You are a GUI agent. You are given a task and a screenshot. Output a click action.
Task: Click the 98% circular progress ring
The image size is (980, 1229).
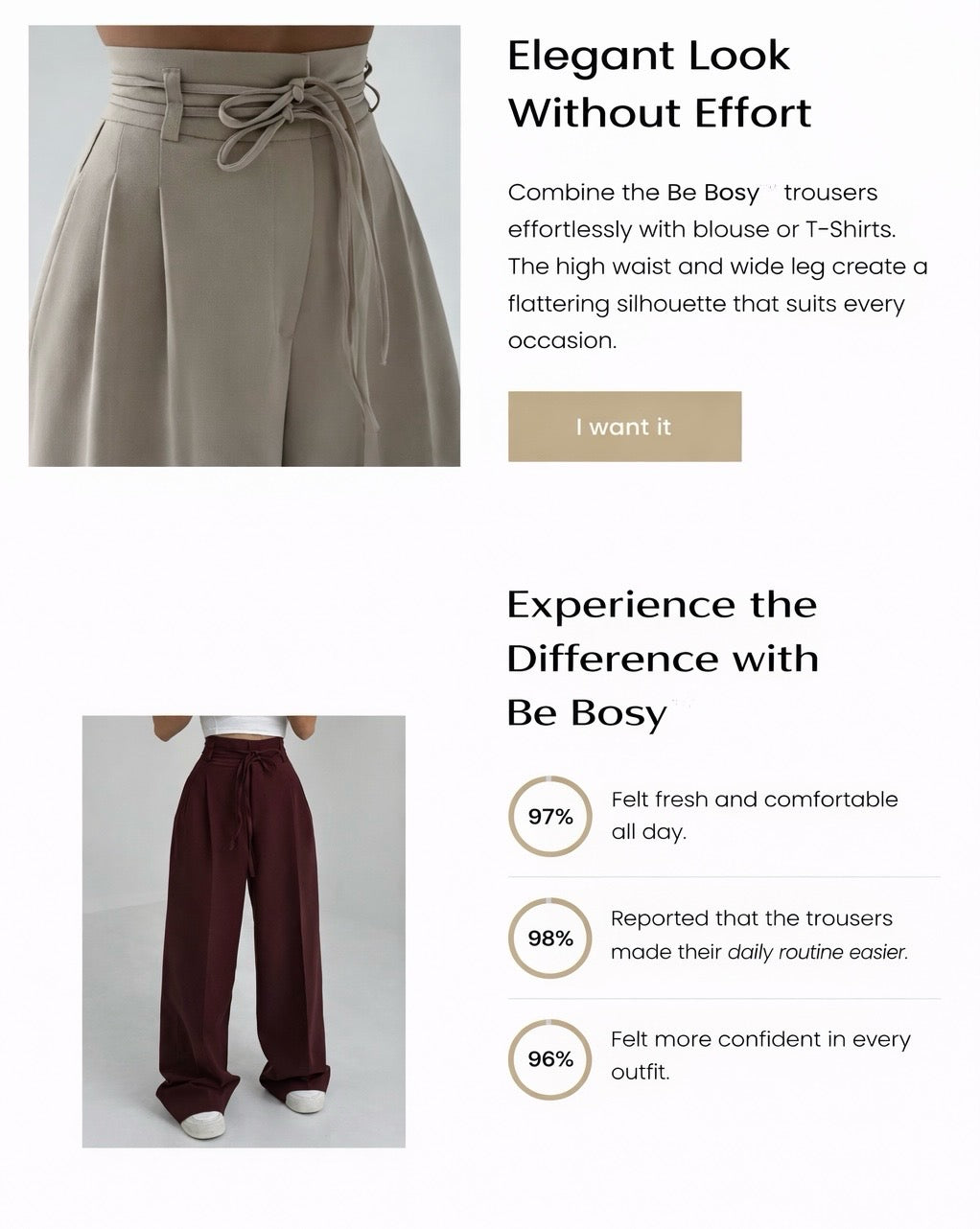[550, 939]
